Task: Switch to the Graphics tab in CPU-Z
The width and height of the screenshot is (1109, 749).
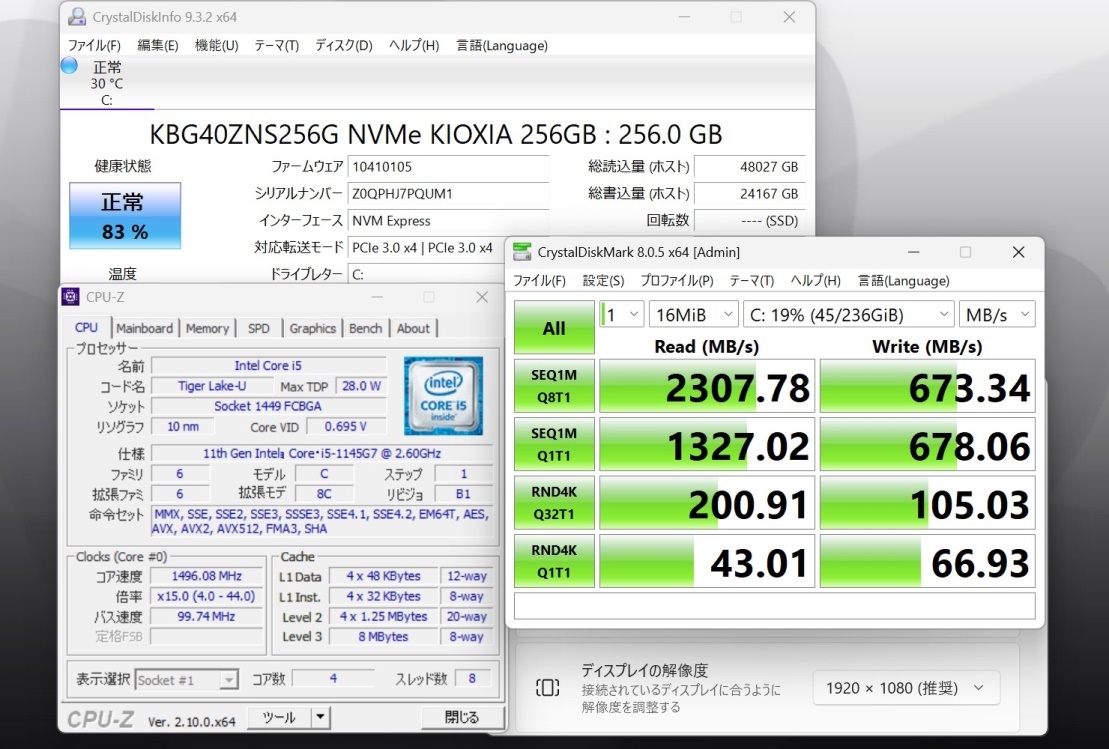Action: click(313, 328)
